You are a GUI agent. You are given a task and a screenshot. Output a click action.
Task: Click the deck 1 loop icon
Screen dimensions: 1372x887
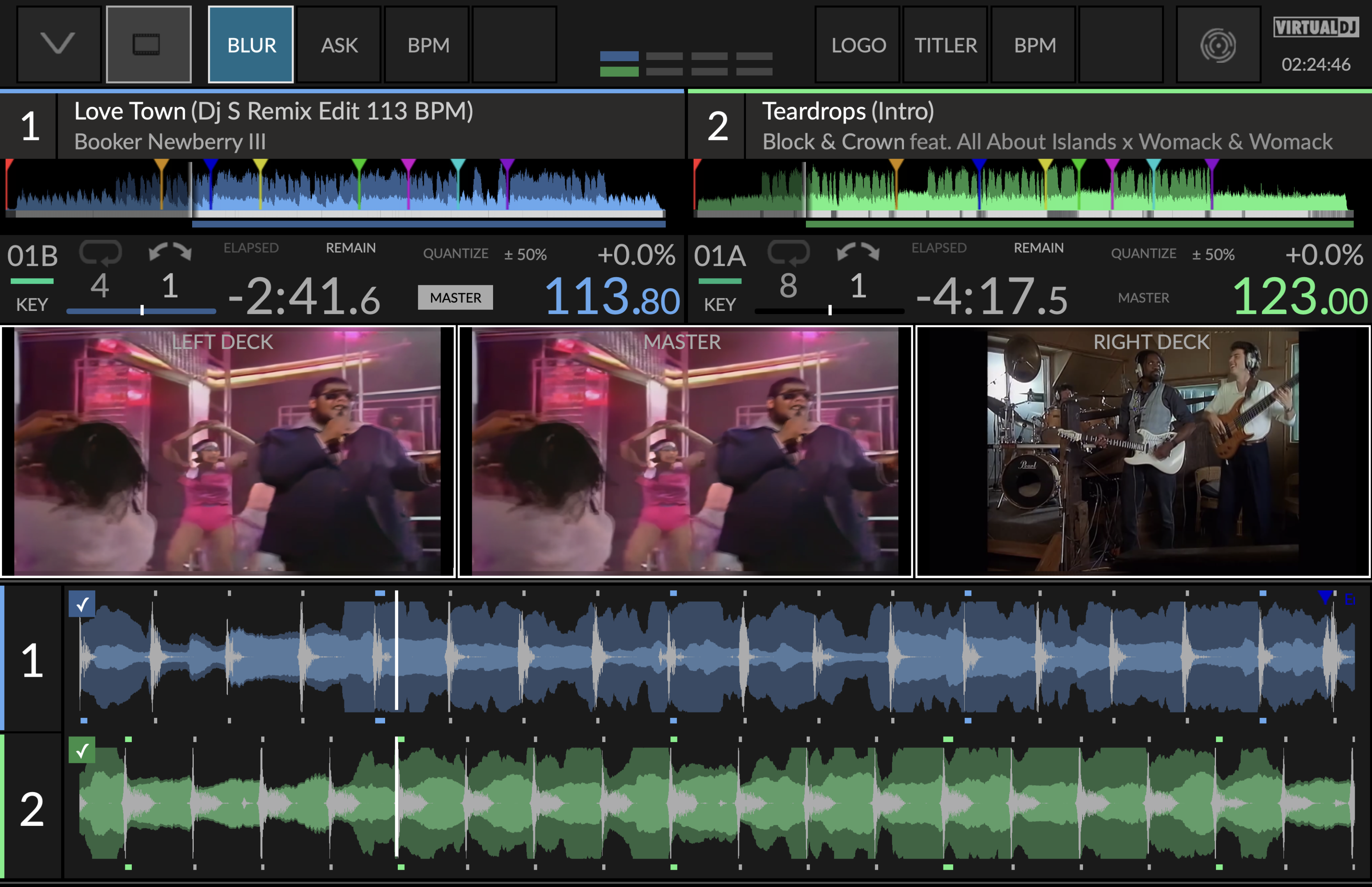(100, 252)
